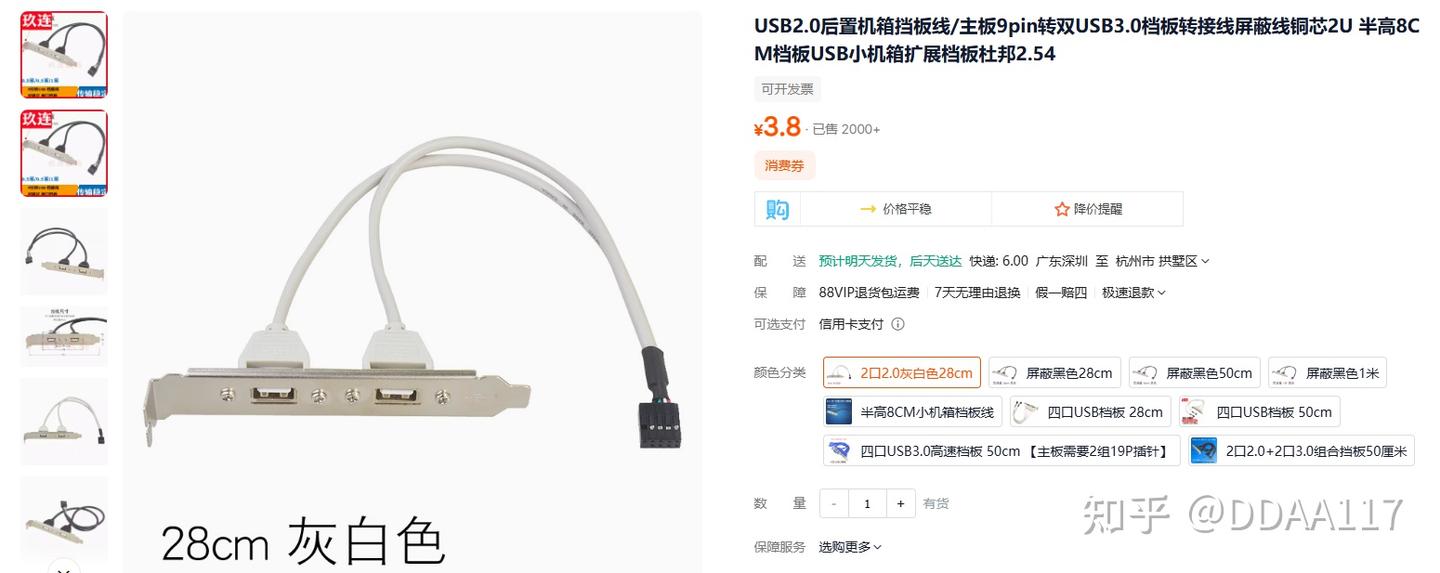Increase quantity with the plus button
The width and height of the screenshot is (1440, 573).
click(x=900, y=504)
